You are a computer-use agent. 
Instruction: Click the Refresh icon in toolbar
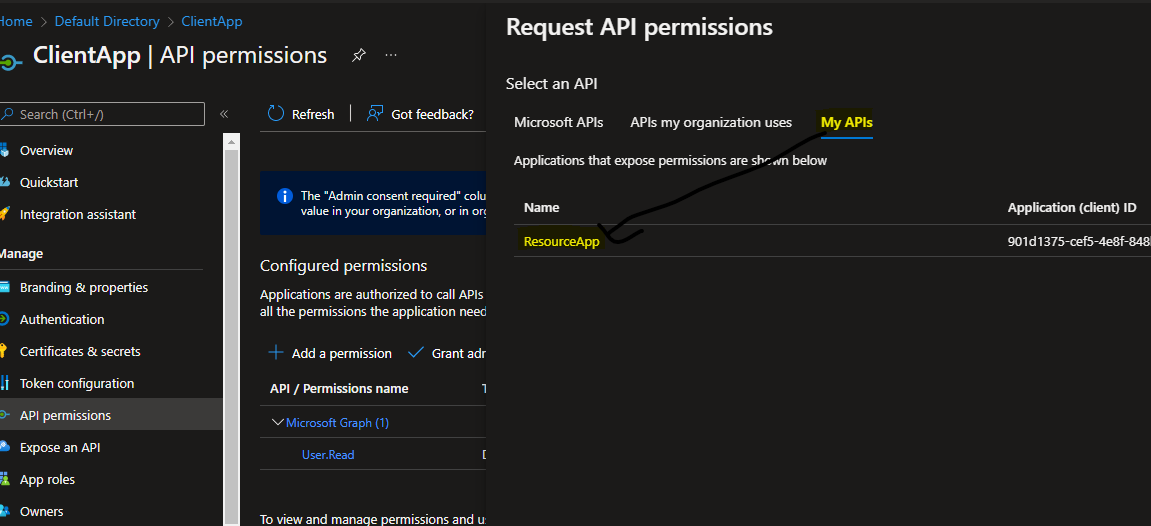pyautogui.click(x=276, y=114)
